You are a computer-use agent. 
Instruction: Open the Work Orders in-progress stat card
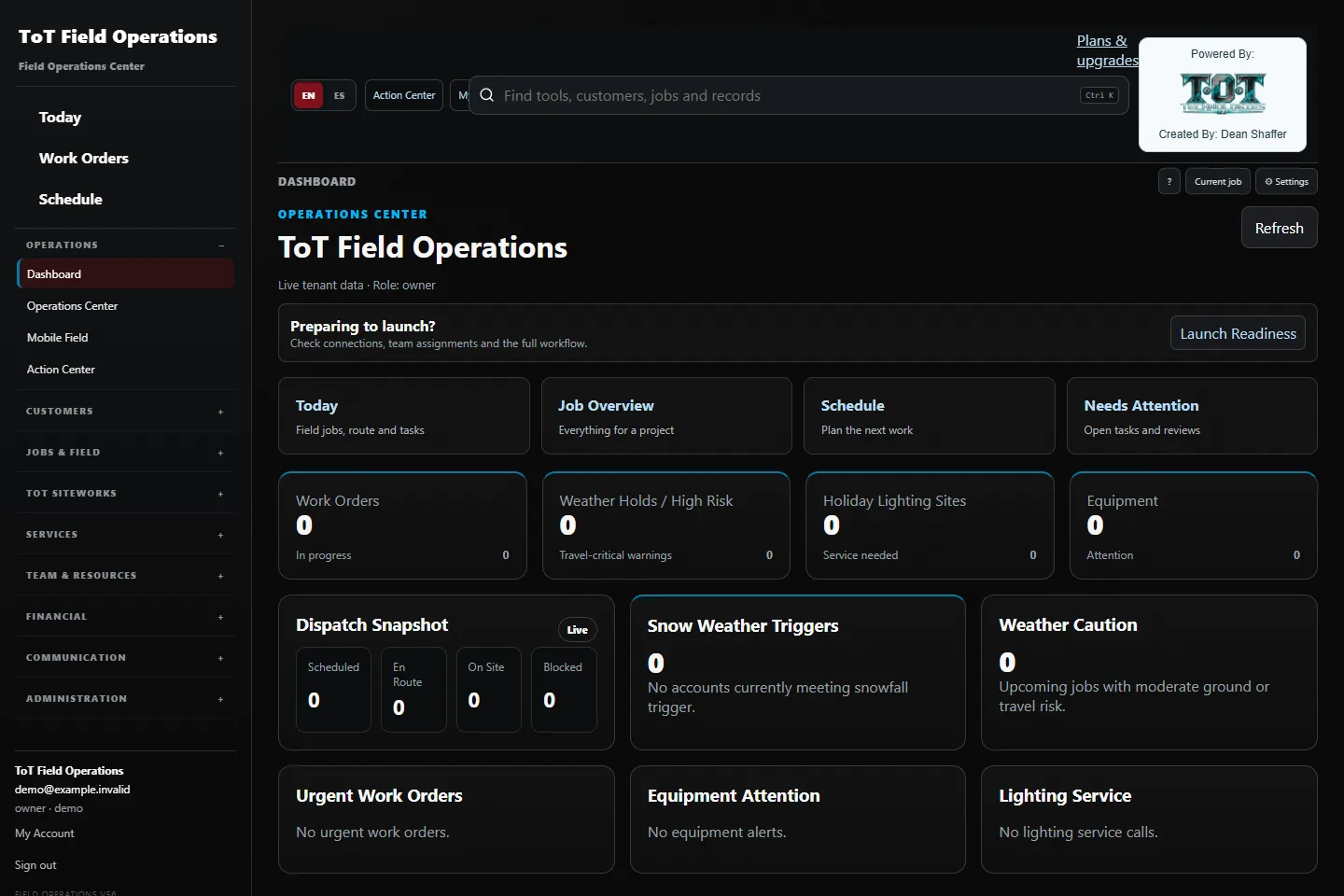point(403,525)
